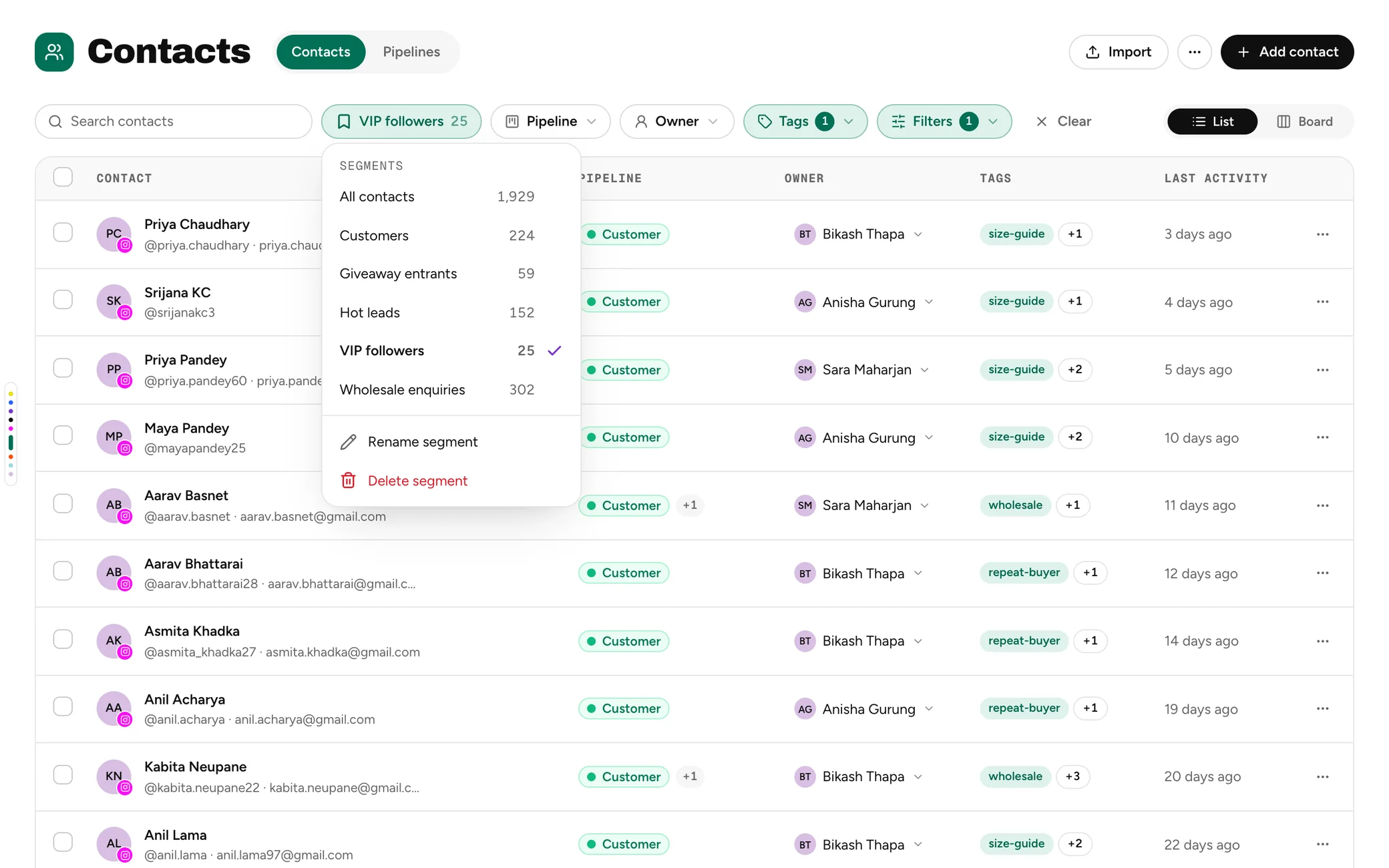Toggle the select-all contacts checkbox
This screenshot has width=1389, height=868.
(x=63, y=178)
